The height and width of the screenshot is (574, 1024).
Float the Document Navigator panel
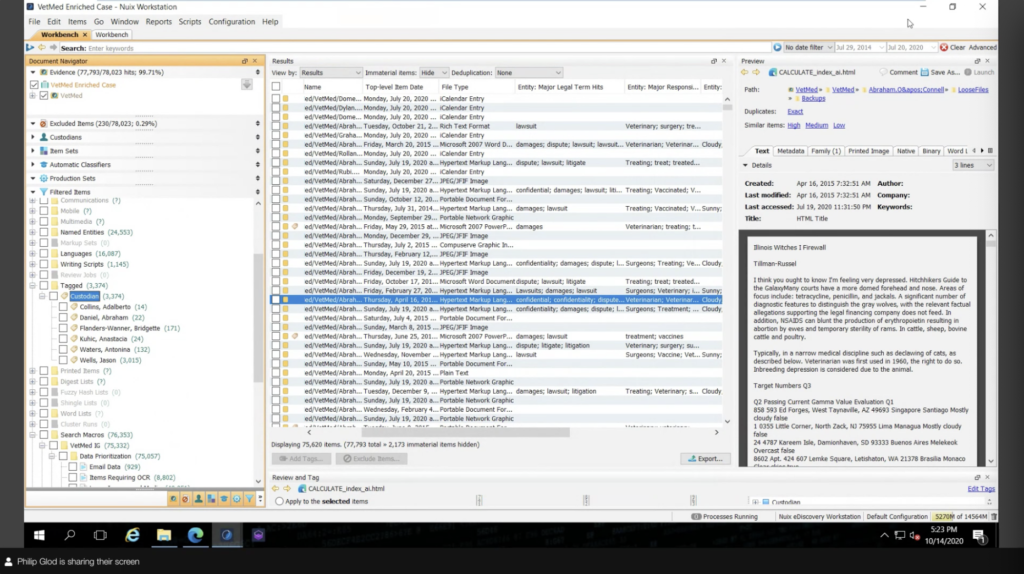coord(245,61)
